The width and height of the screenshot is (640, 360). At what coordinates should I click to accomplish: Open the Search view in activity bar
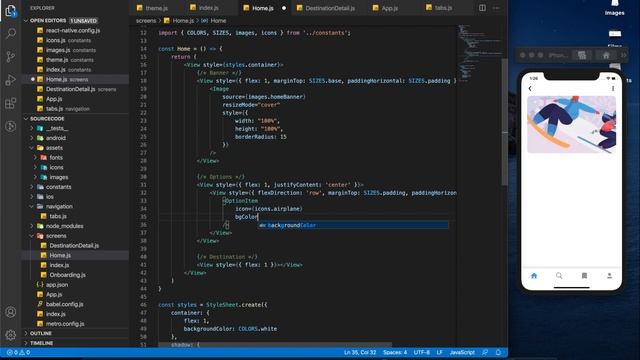pyautogui.click(x=11, y=33)
